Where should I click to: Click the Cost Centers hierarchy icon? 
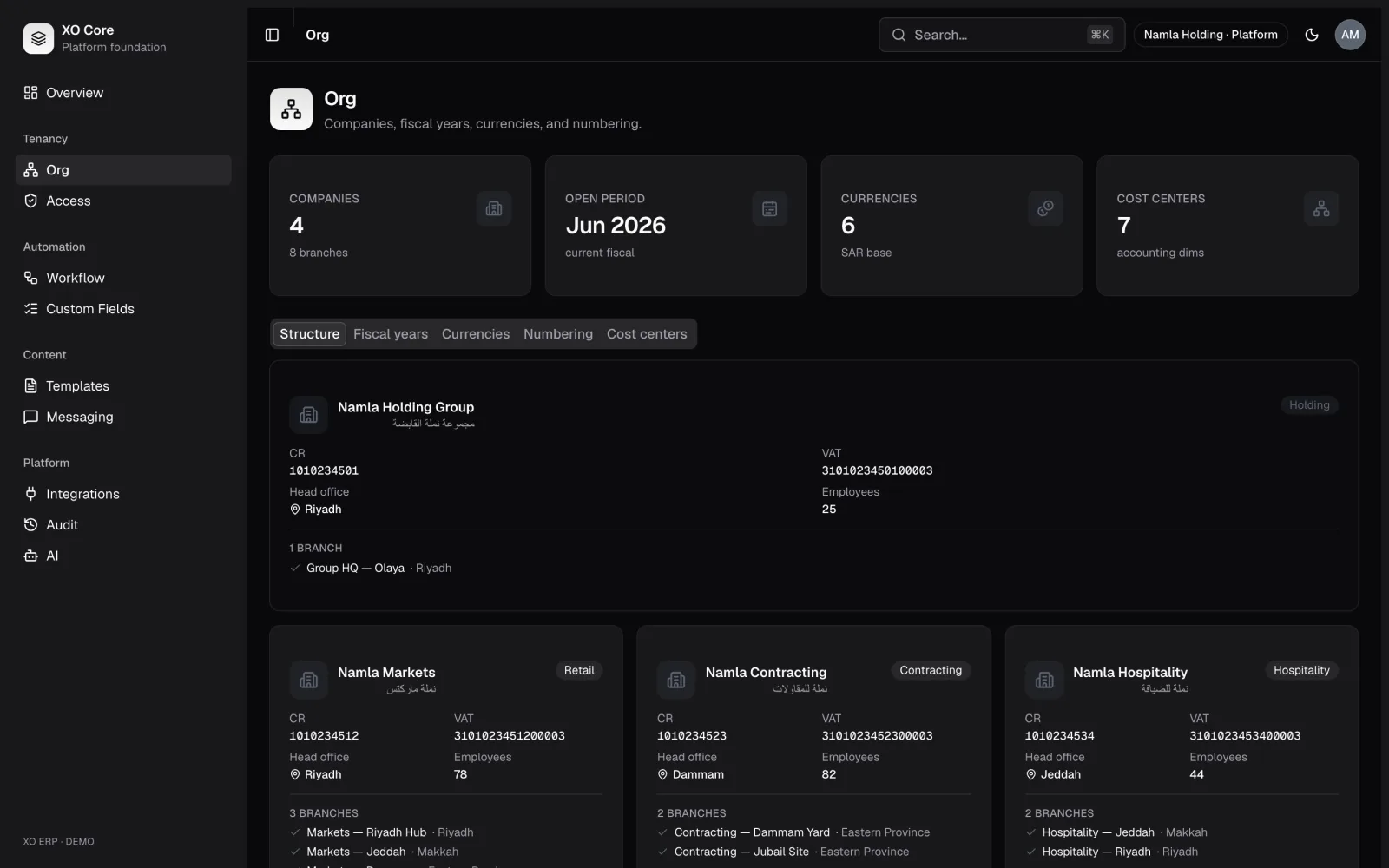[1321, 208]
